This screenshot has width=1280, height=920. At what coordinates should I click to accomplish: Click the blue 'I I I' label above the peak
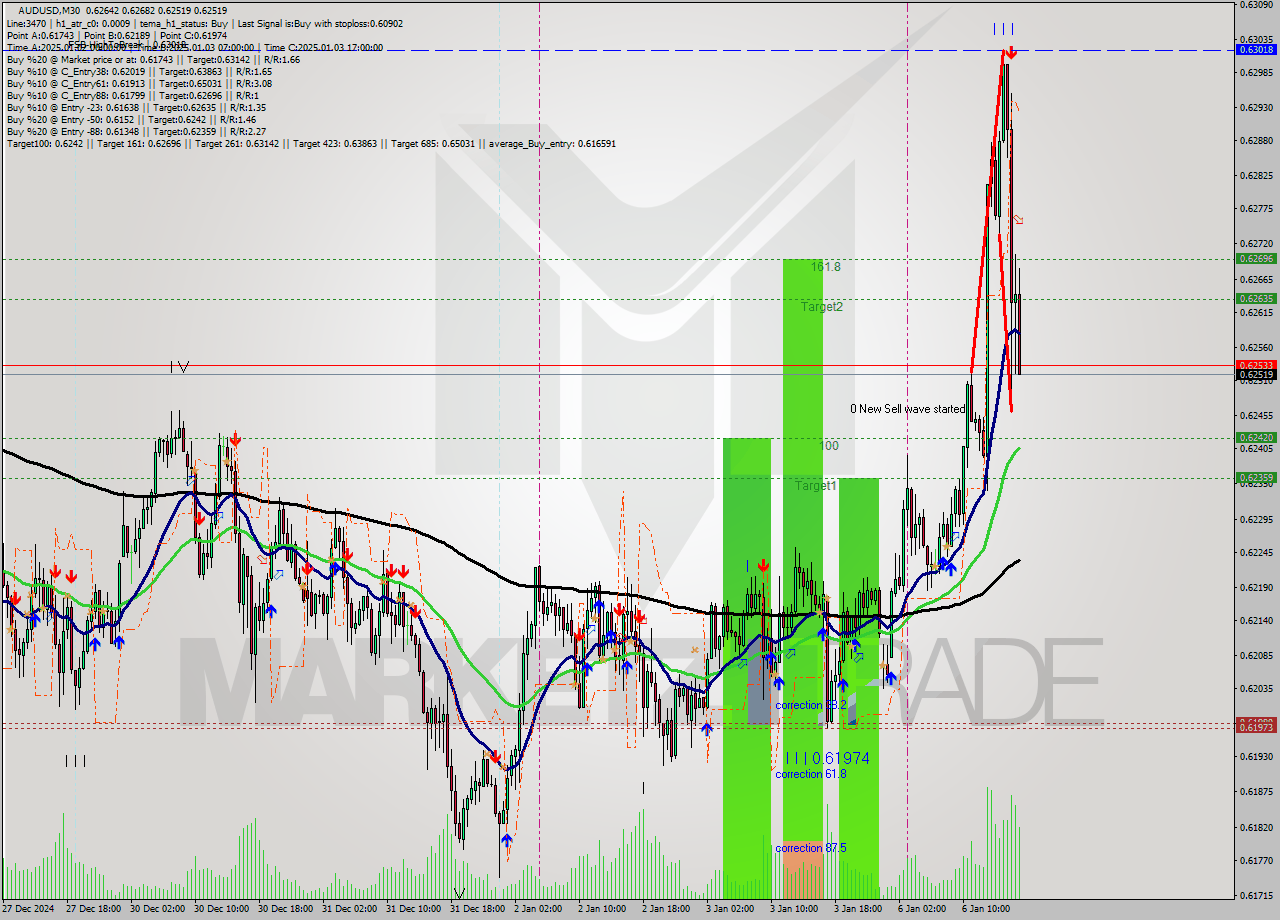pyautogui.click(x=1004, y=28)
